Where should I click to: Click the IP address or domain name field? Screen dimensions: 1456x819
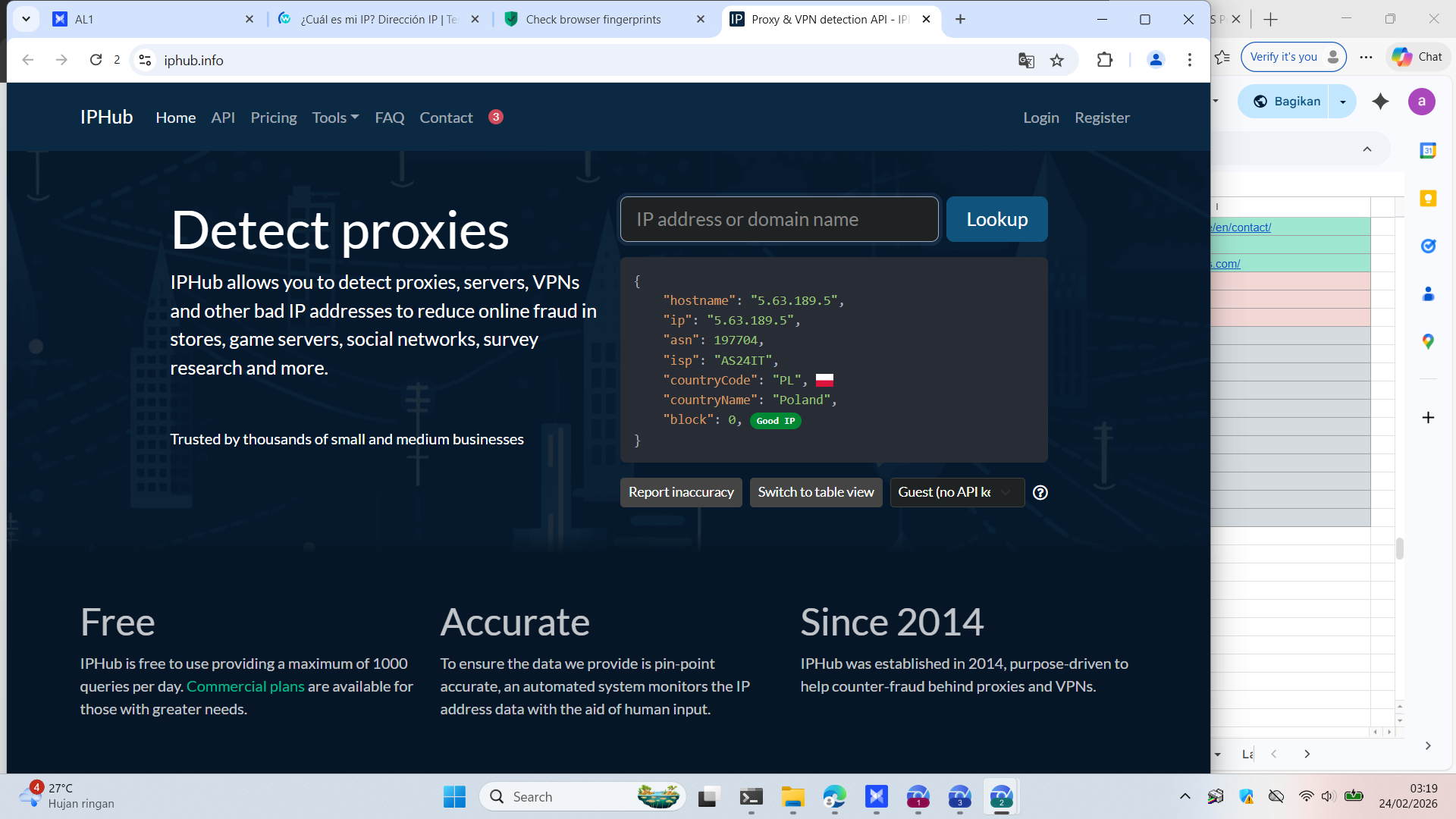(779, 220)
